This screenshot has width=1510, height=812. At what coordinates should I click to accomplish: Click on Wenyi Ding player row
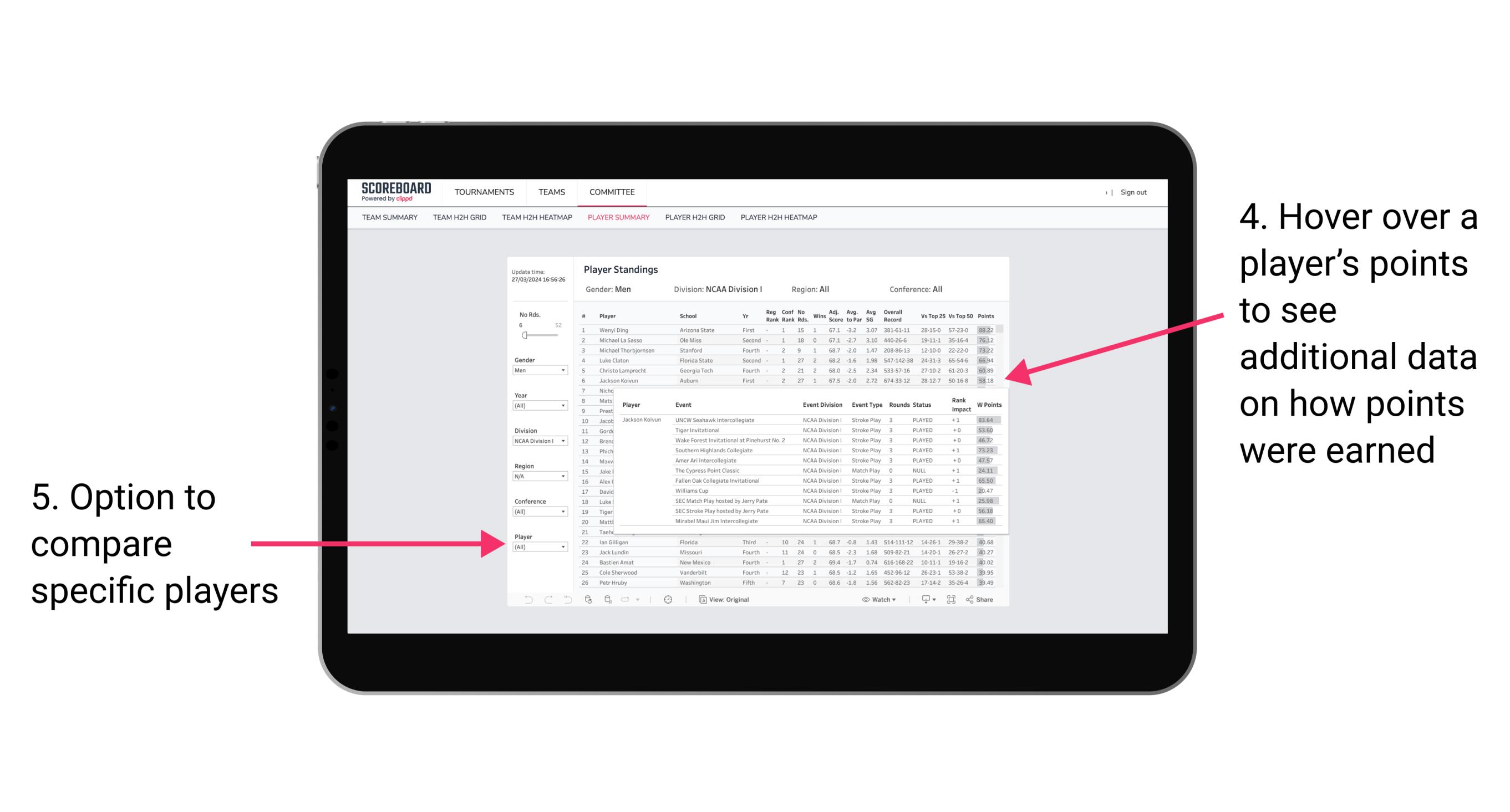tap(785, 332)
